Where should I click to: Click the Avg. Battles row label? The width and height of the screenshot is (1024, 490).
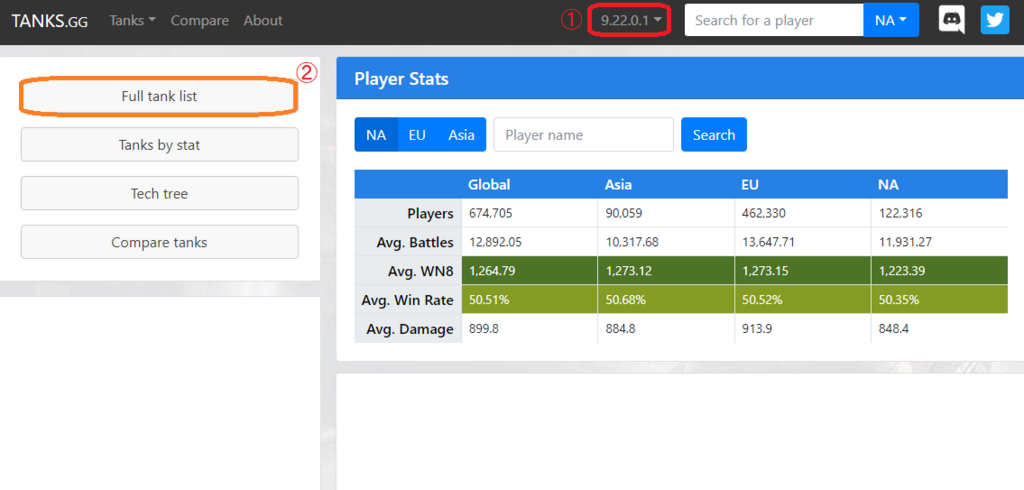click(x=408, y=242)
